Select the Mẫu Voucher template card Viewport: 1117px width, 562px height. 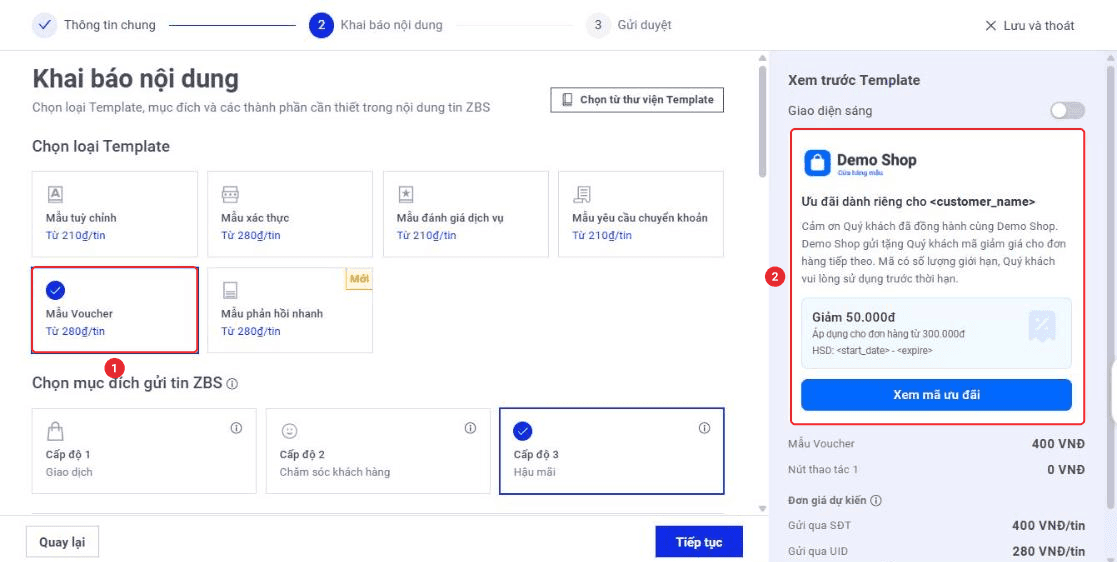115,310
